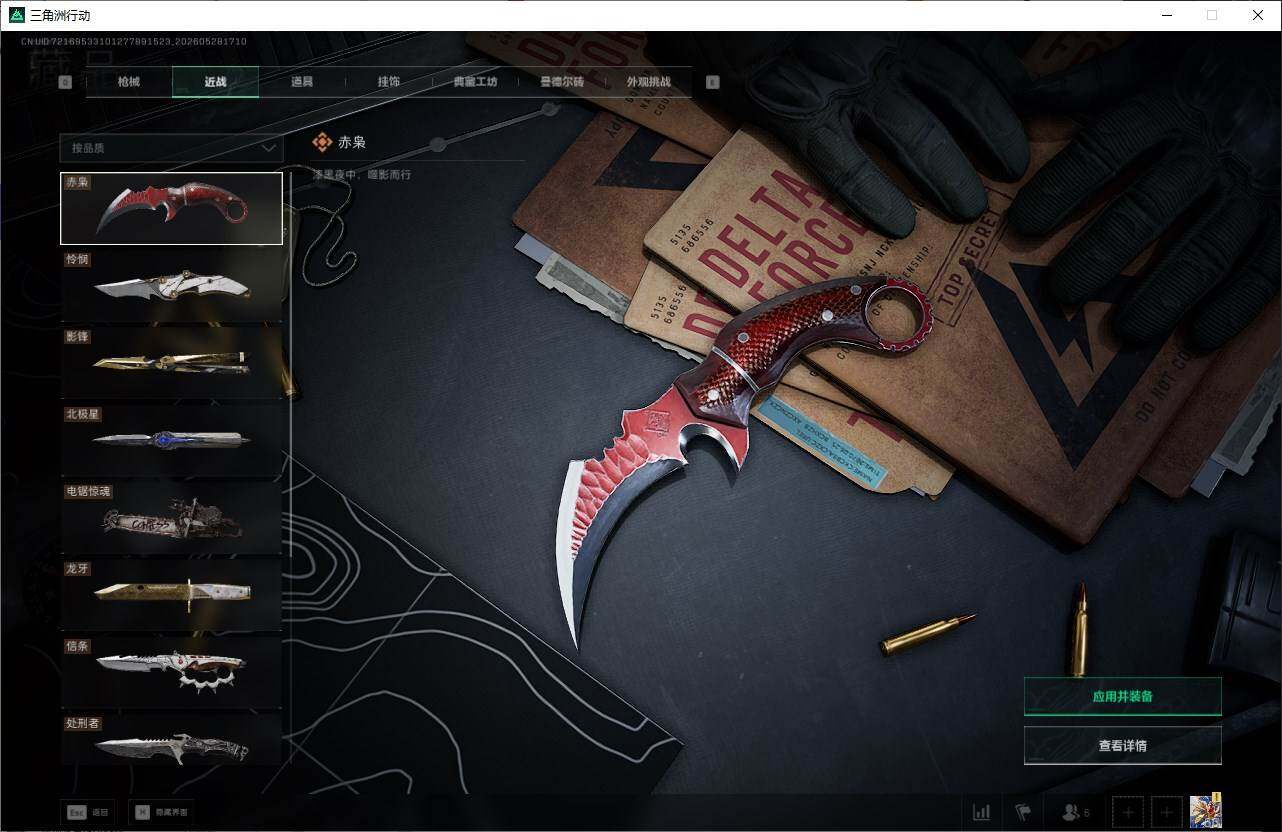This screenshot has height=832, width=1282.
Task: Click the first plus squad slot
Action: pos(1127,812)
